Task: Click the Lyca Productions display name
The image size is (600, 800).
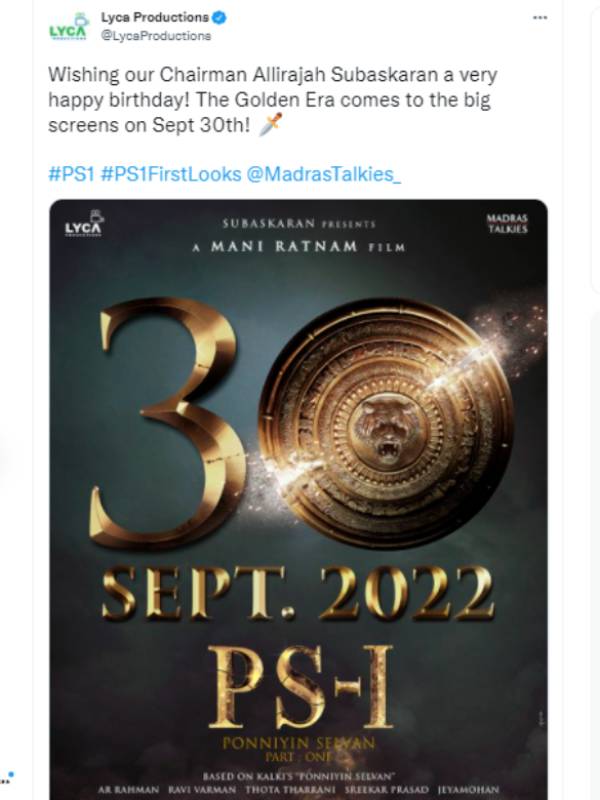Action: [155, 18]
